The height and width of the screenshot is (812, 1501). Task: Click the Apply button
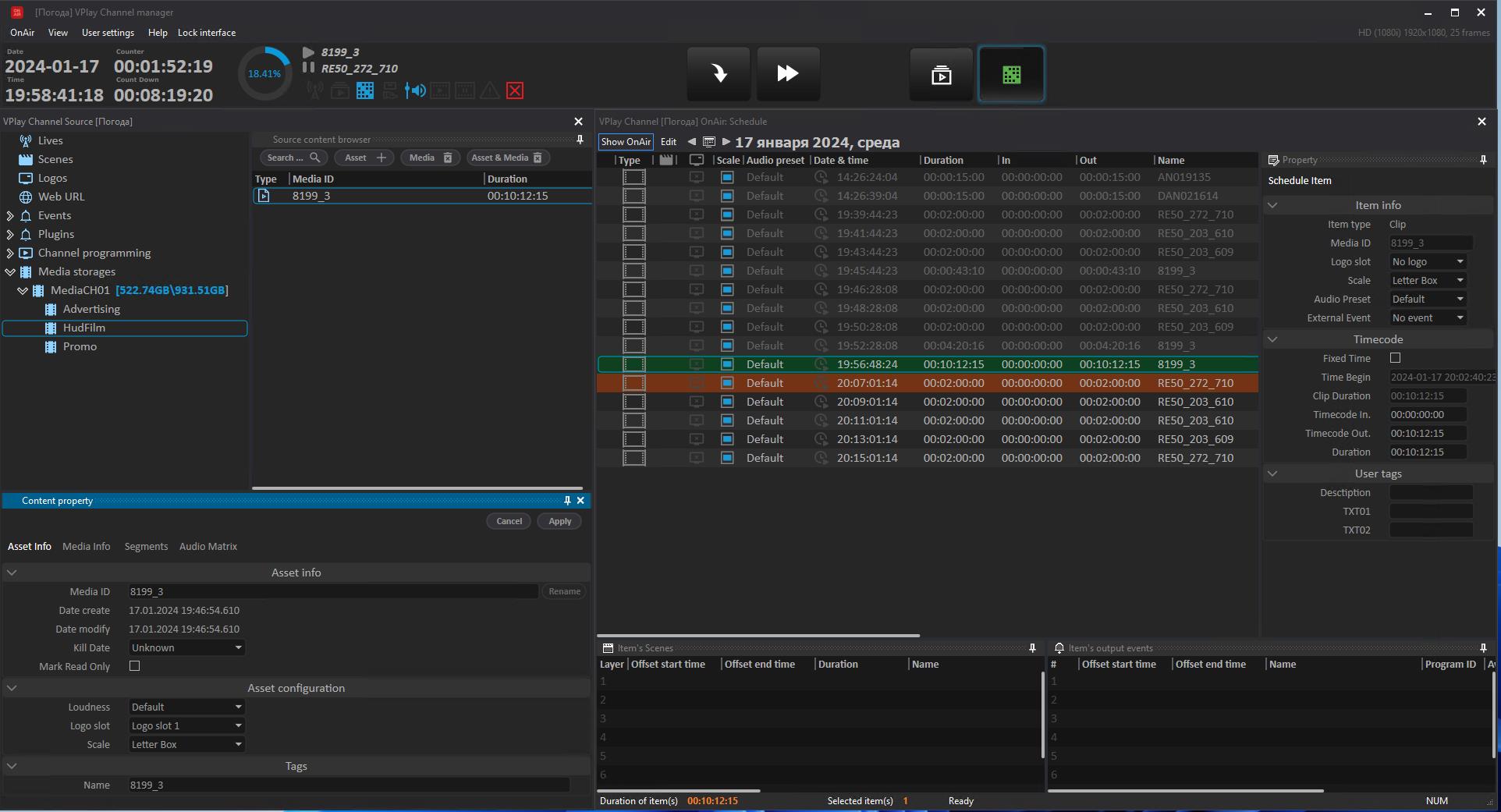point(559,521)
